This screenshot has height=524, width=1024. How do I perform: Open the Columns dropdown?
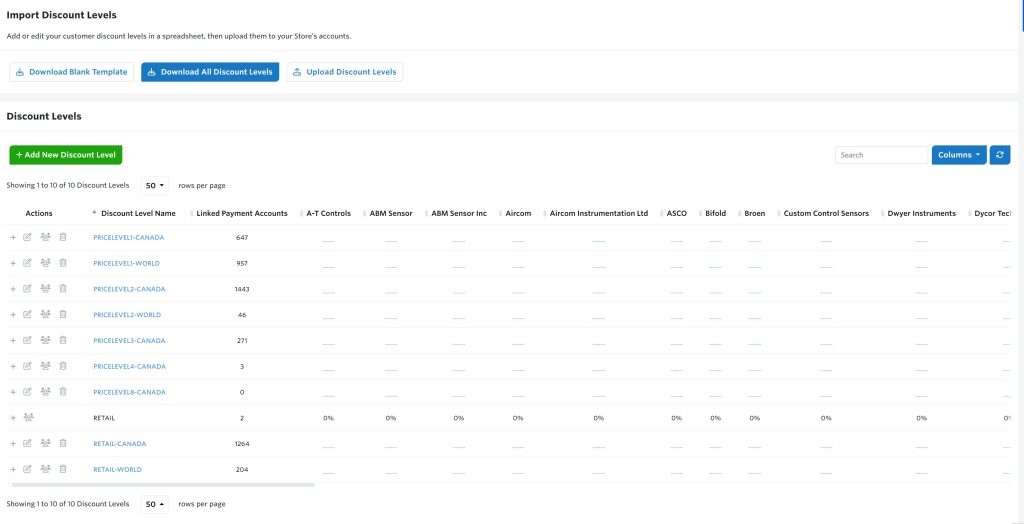click(x=959, y=155)
